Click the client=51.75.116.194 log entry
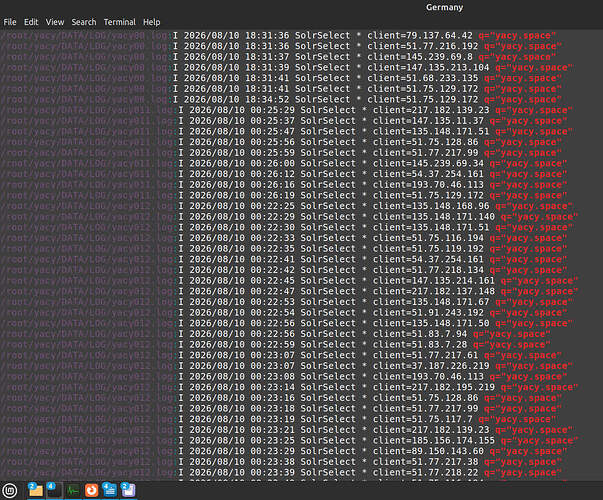 (428, 238)
